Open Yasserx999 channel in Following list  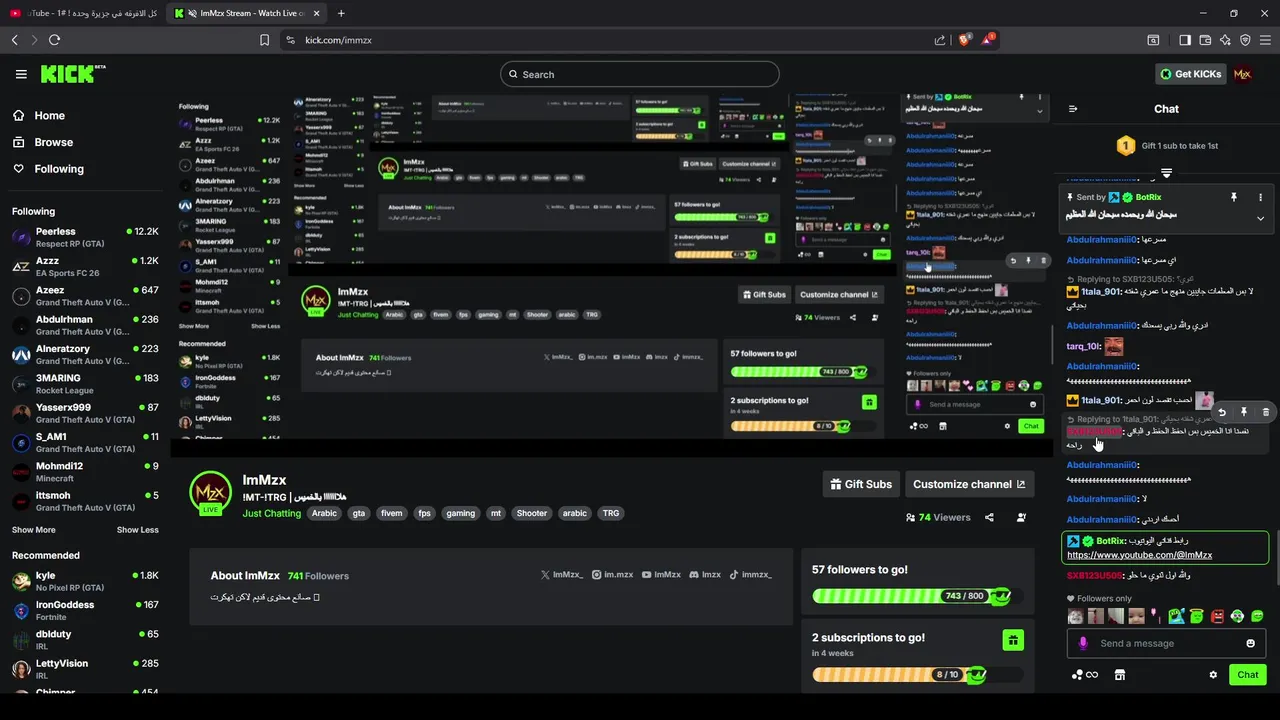click(85, 413)
